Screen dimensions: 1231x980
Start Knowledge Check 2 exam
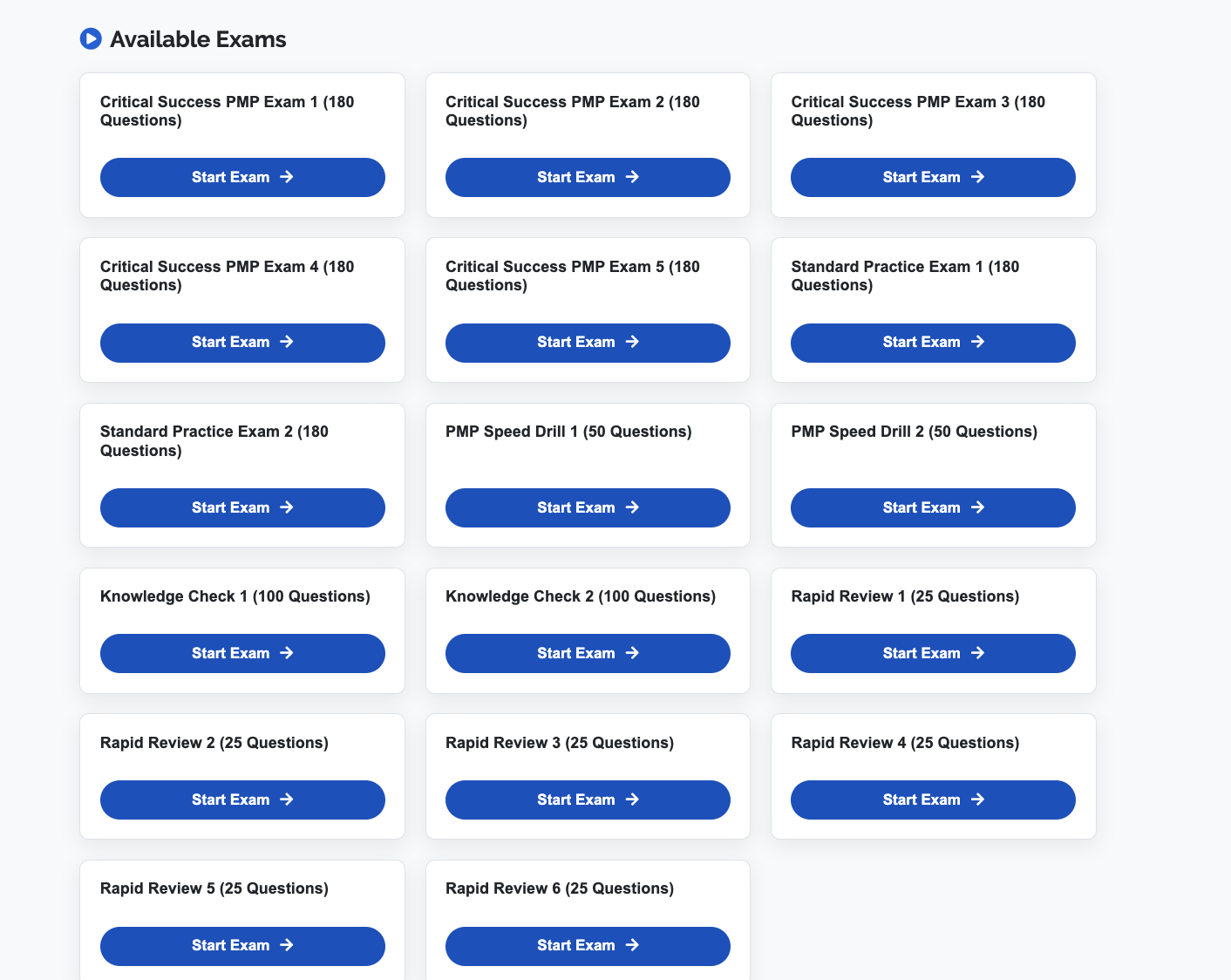coord(588,653)
